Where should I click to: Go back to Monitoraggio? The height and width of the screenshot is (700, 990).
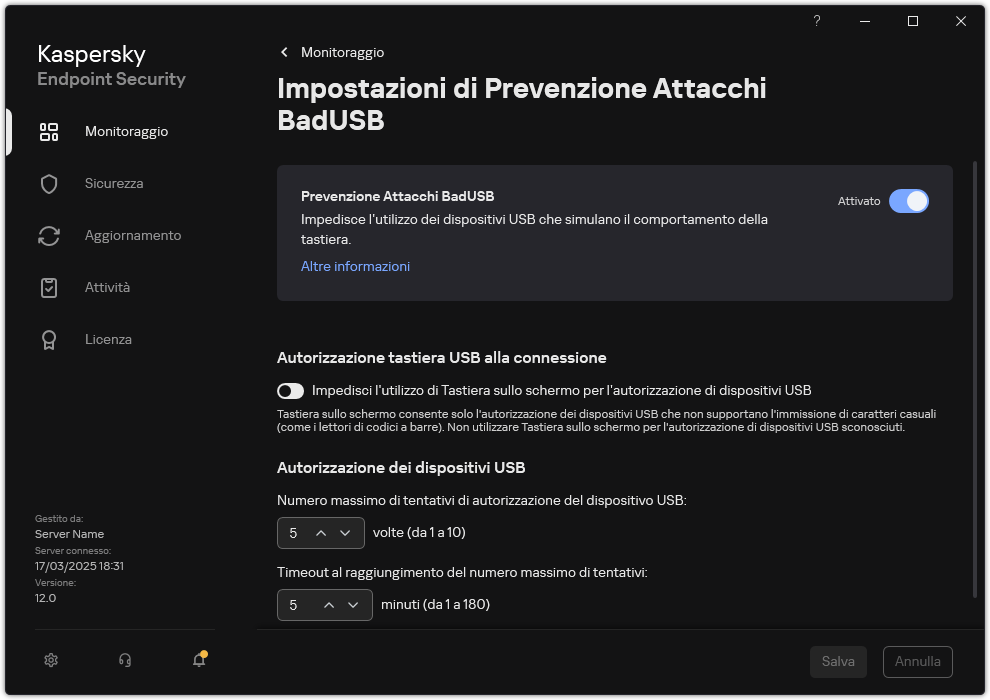coord(330,52)
